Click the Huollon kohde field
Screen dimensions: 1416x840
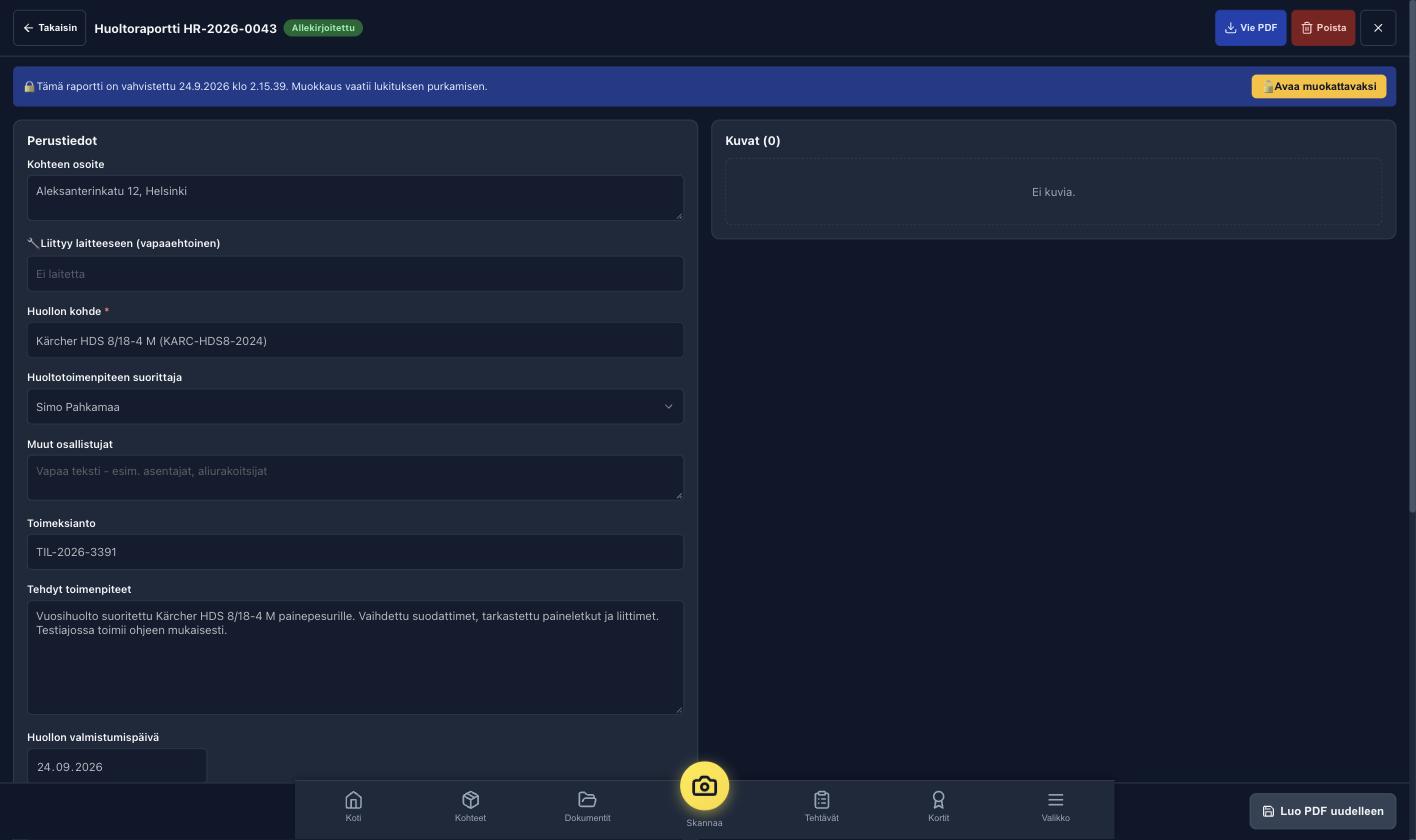[x=355, y=341]
